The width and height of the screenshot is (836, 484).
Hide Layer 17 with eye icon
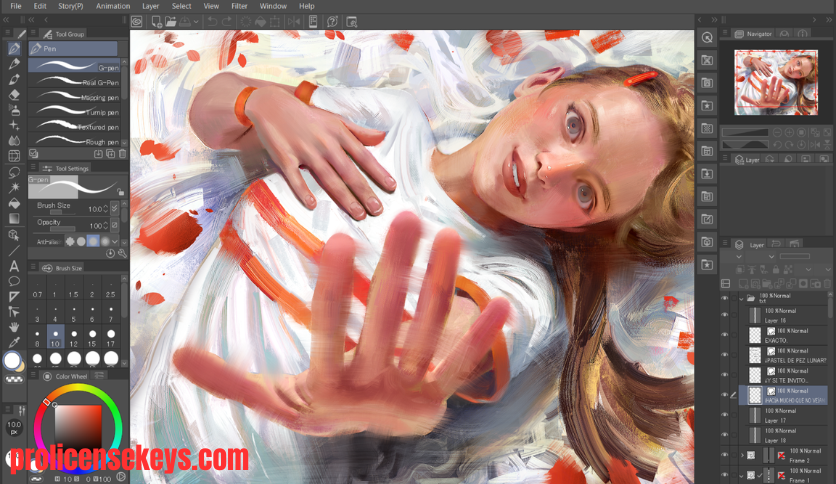pos(725,415)
